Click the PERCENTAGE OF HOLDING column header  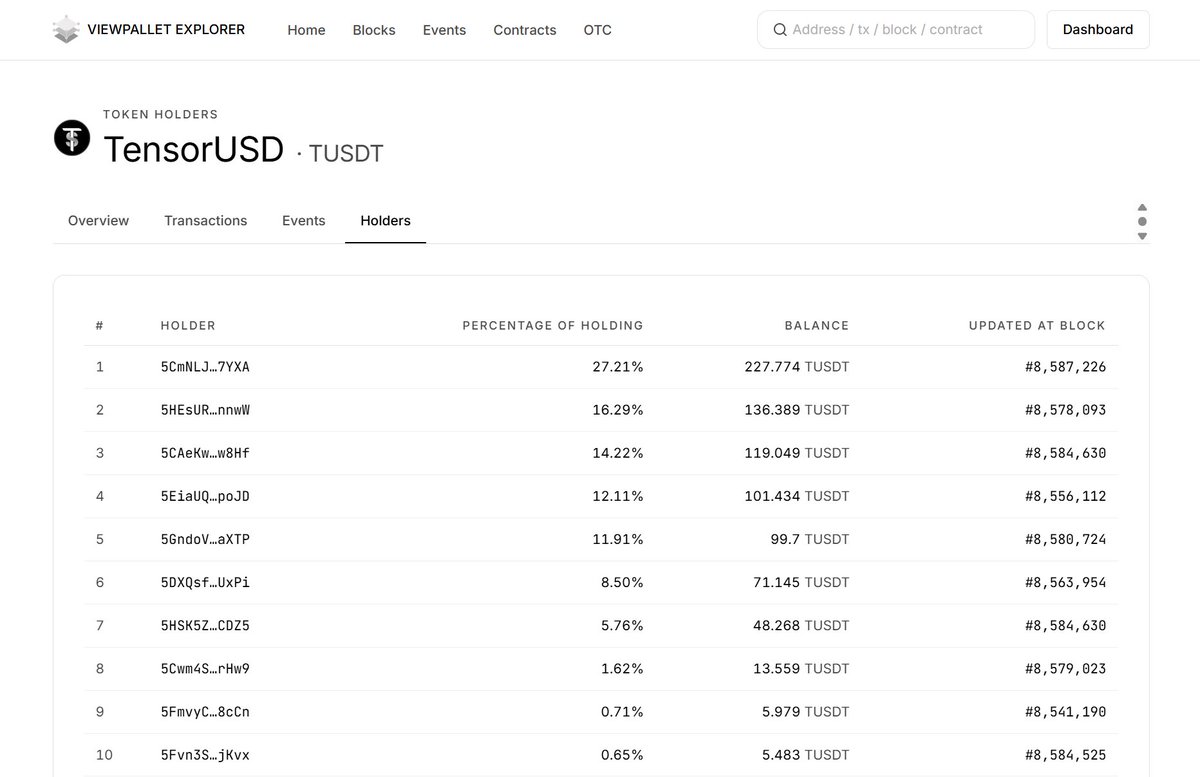click(553, 325)
